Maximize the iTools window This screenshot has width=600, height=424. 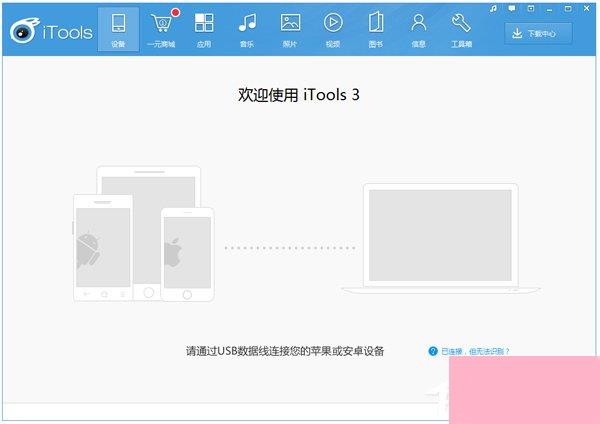click(x=568, y=8)
